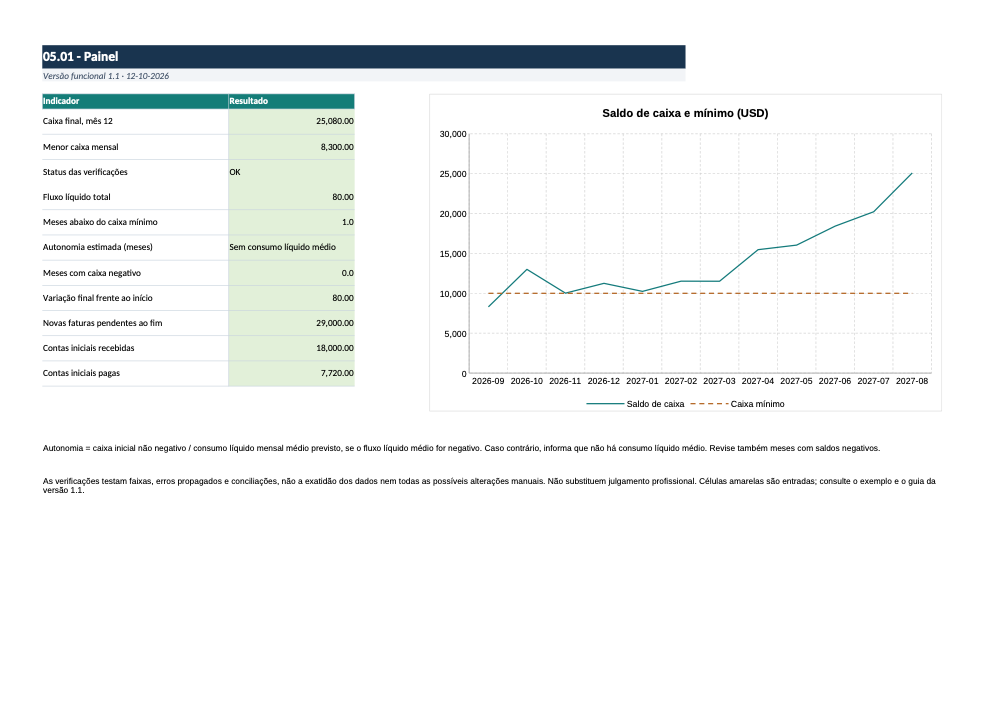Click the 2027-04 x-axis label
This screenshot has height=707, width=1000.
[x=758, y=381]
